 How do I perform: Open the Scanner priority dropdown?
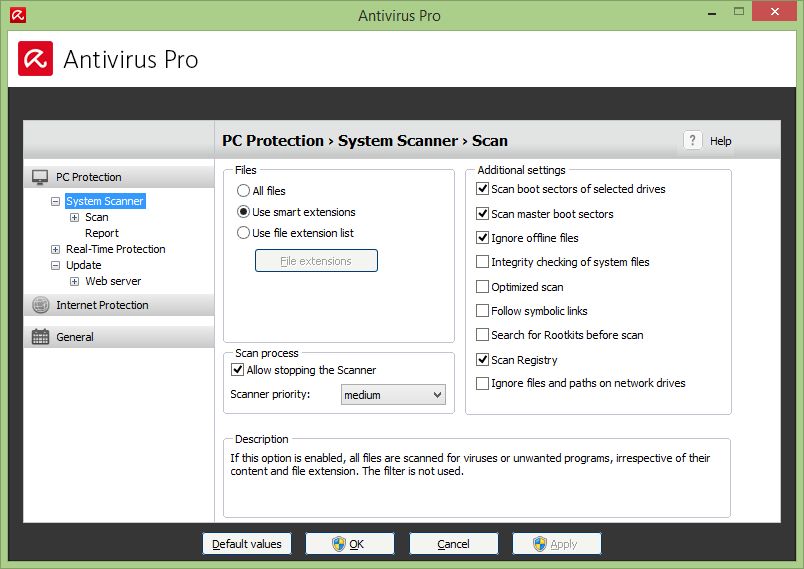(x=393, y=395)
